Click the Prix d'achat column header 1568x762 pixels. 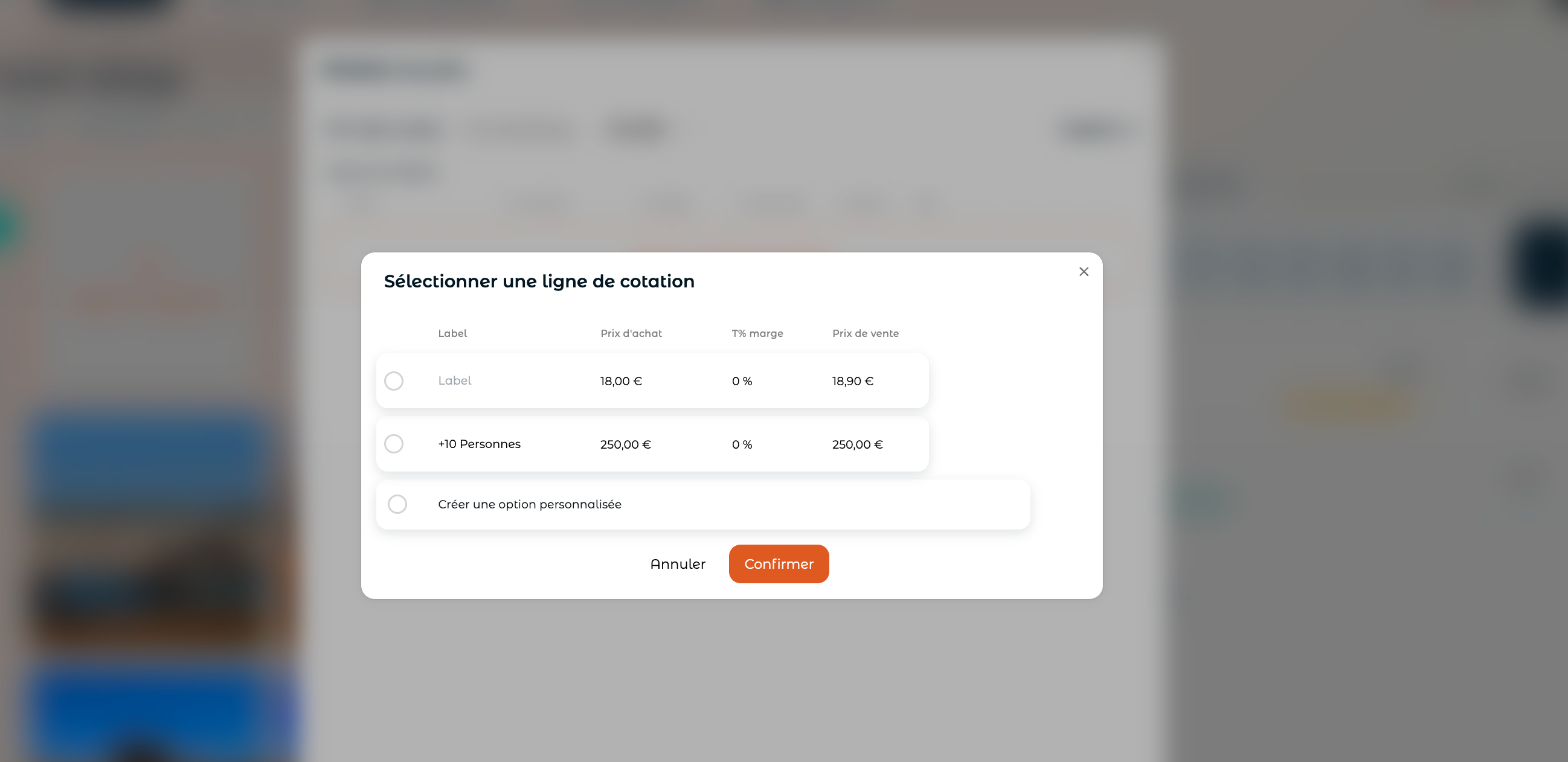tap(631, 333)
